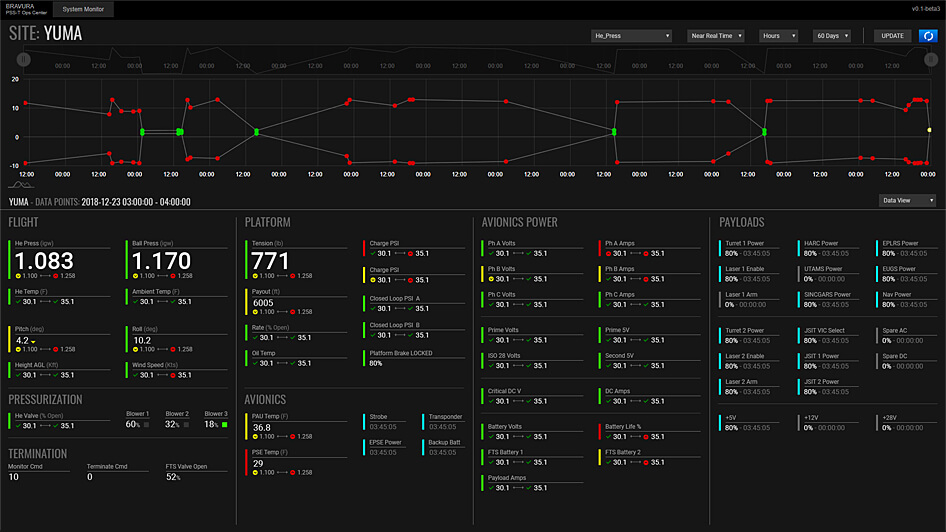Viewport: 946px width, 532px height.
Task: Toggle the Blower 2 indicator square
Action: (185, 425)
